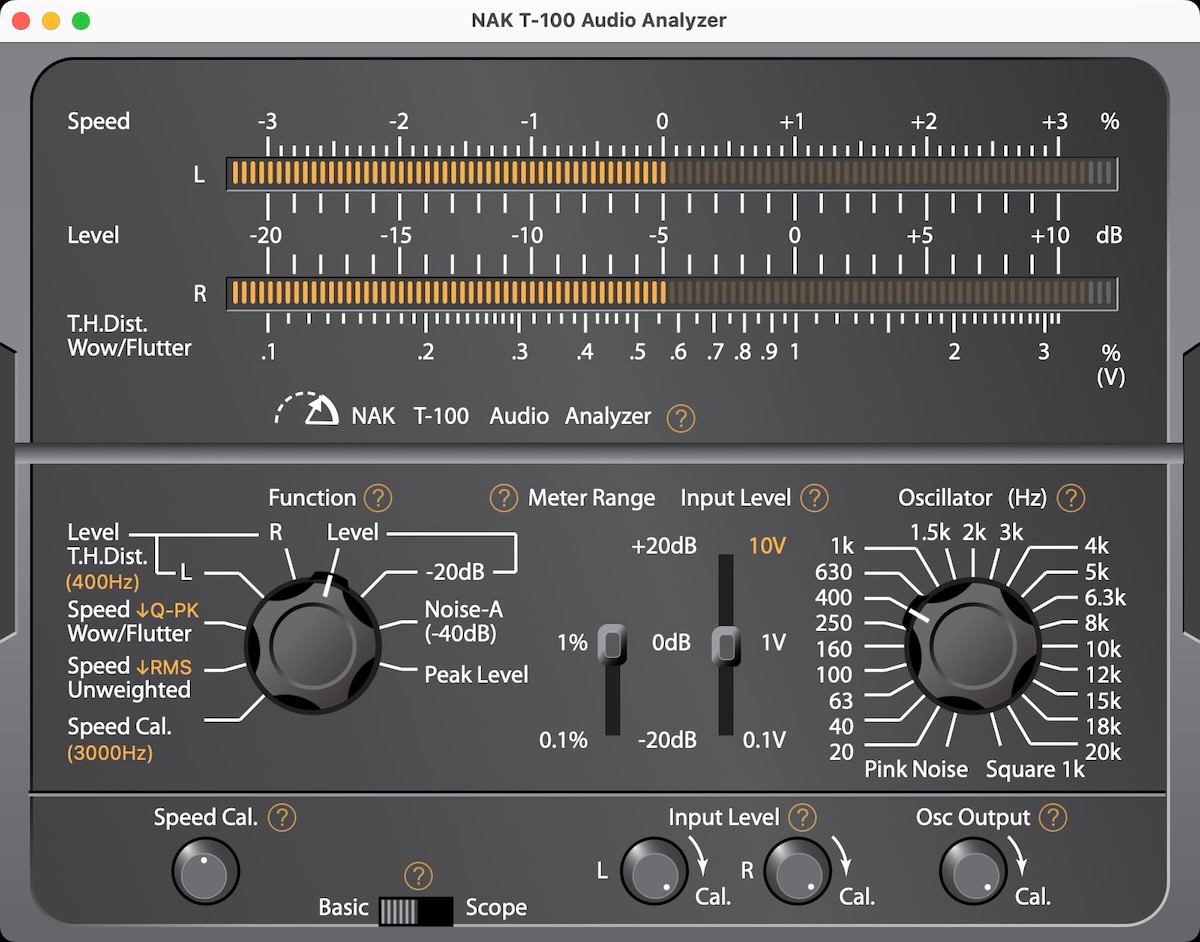Set oscillator to 3k
The width and height of the screenshot is (1200, 942).
[1012, 533]
